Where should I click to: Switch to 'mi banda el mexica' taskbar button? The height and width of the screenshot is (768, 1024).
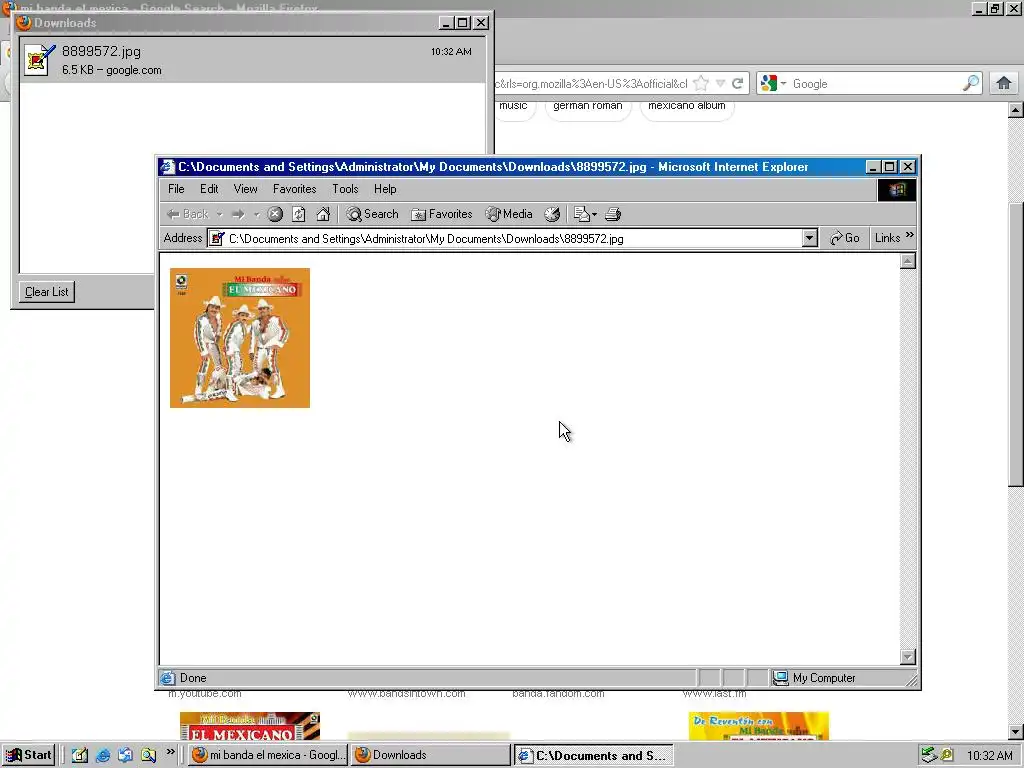tap(268, 755)
